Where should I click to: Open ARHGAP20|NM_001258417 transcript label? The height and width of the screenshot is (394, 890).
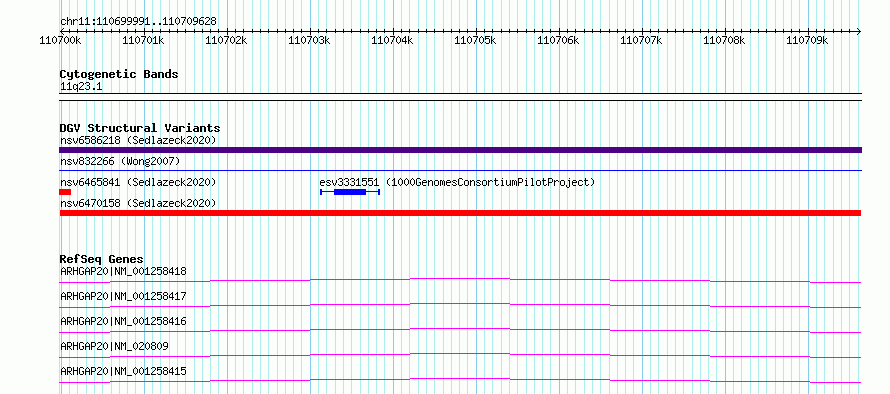(123, 296)
